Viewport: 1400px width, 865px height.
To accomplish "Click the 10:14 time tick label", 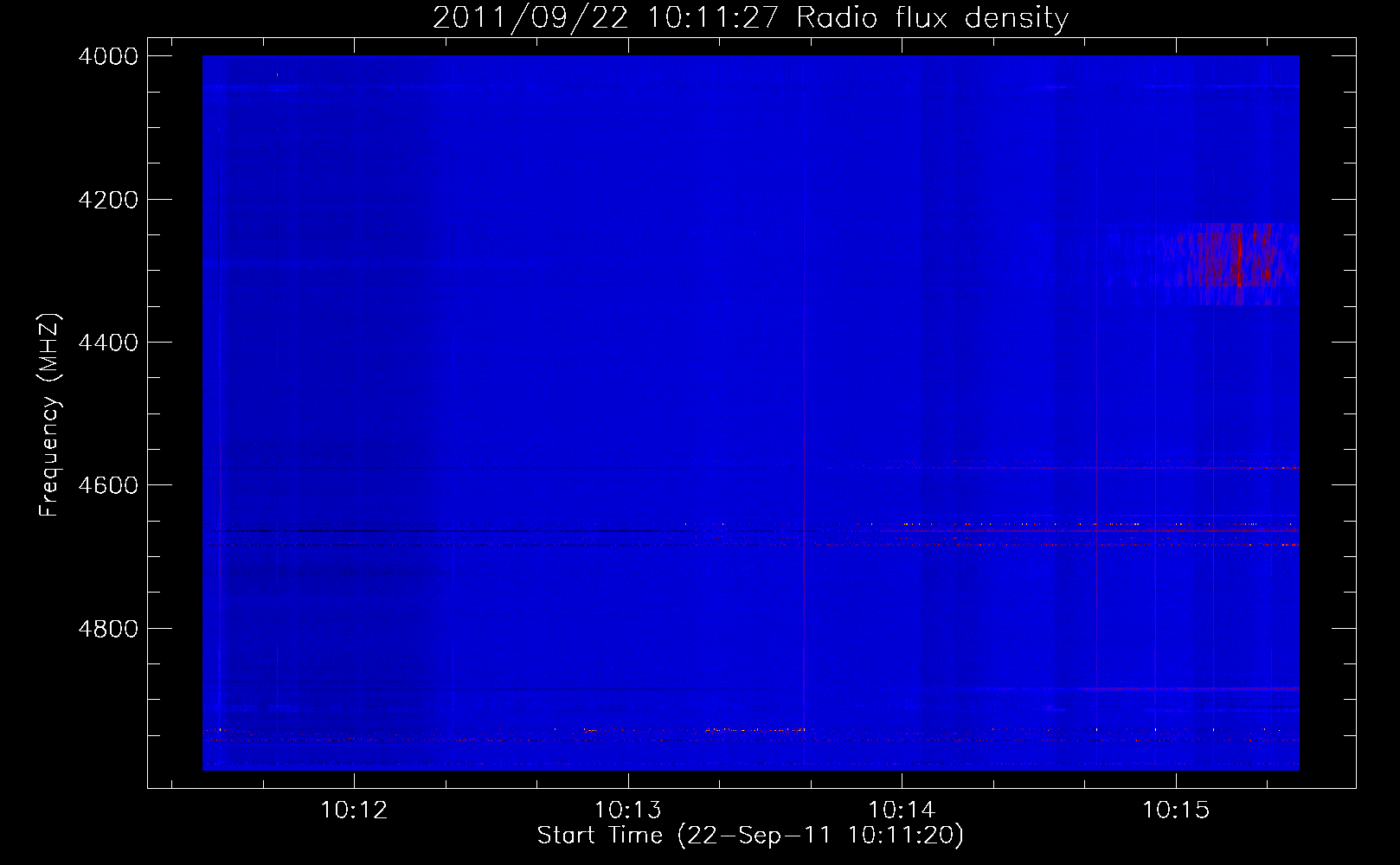I will (x=902, y=810).
